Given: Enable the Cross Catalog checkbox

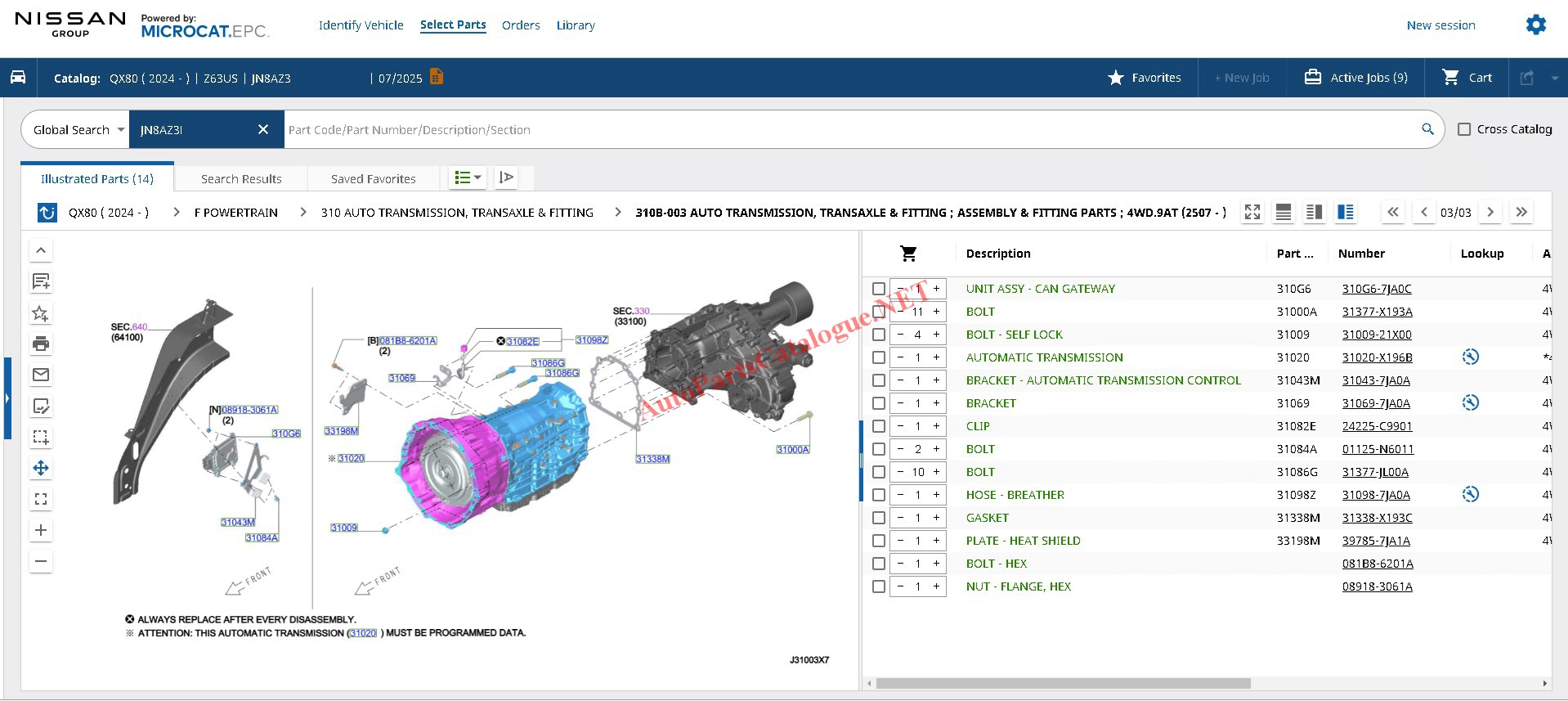Looking at the screenshot, I should tap(1464, 129).
